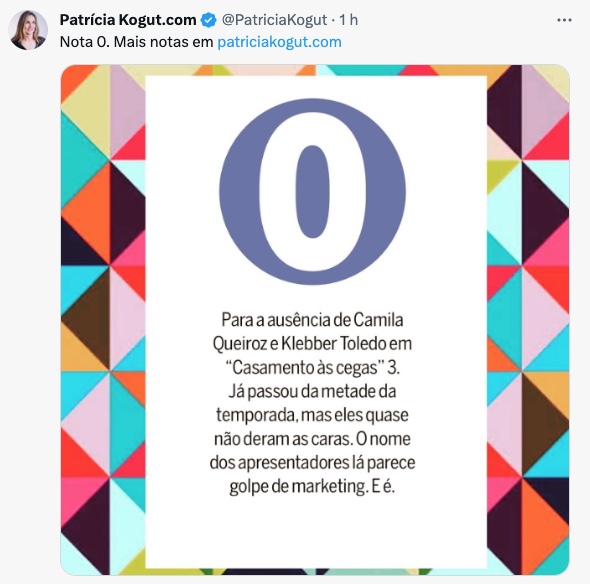This screenshot has width=590, height=584.
Task: Open the patriciakogut.com link
Action: pos(279,42)
